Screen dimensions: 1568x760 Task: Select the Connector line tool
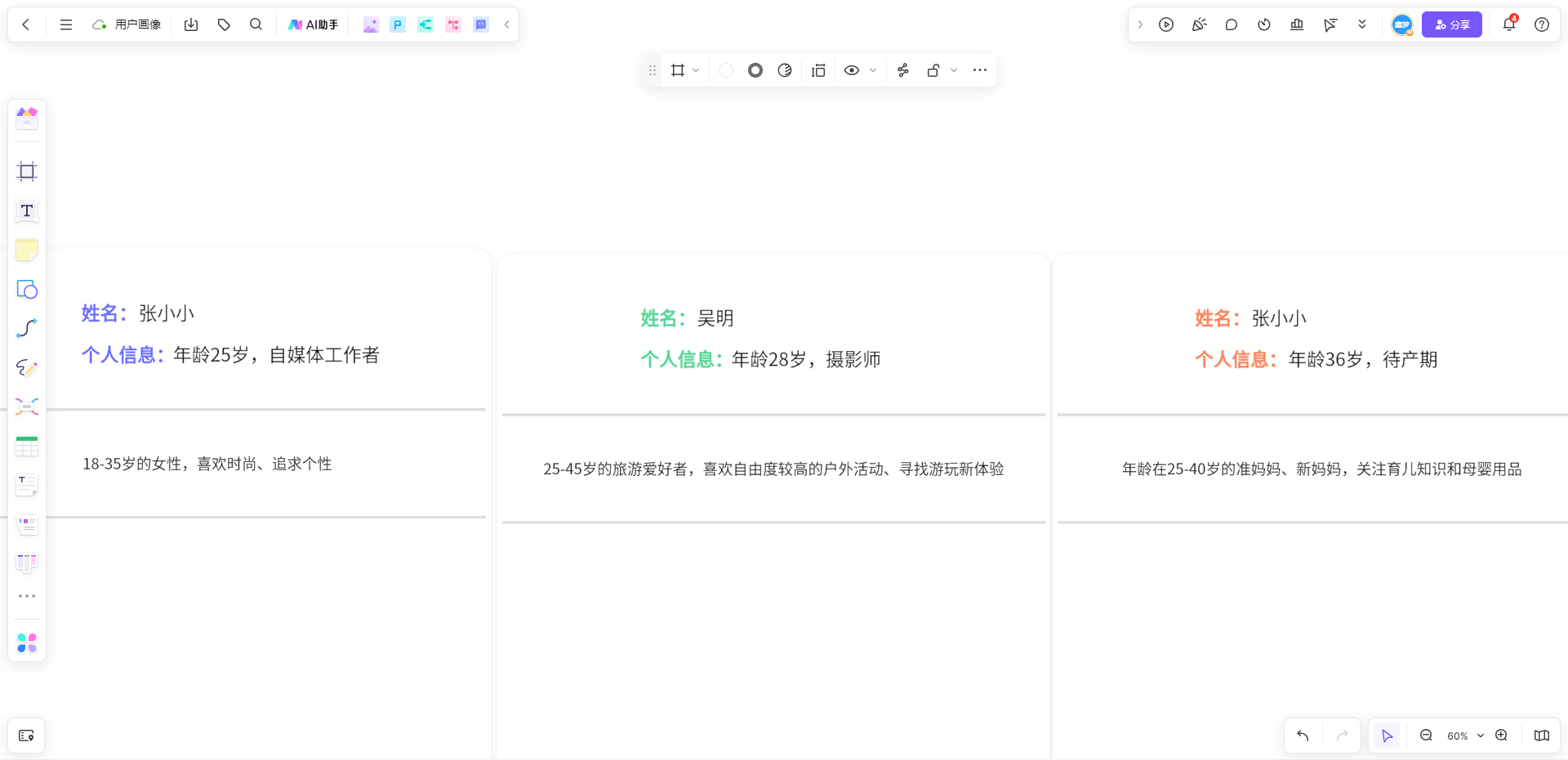click(27, 328)
